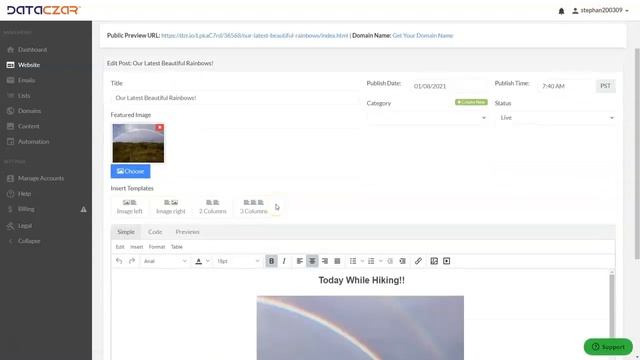Open the Lists section
The height and width of the screenshot is (360, 640).
pyautogui.click(x=24, y=96)
